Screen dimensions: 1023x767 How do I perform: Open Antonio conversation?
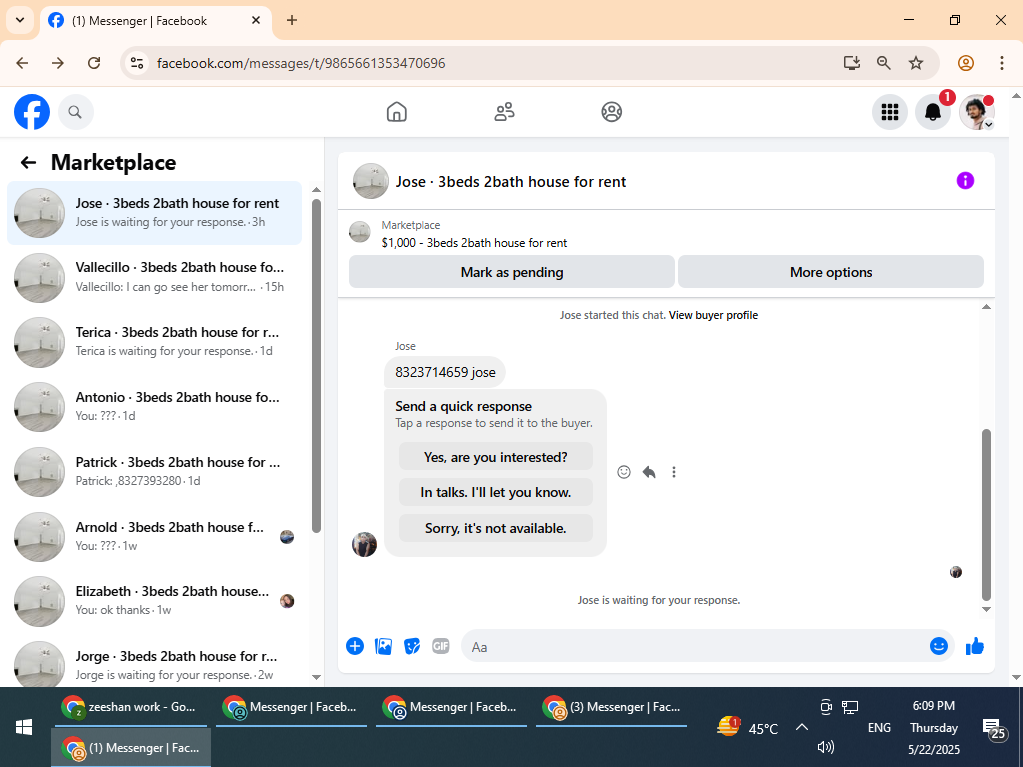click(155, 406)
